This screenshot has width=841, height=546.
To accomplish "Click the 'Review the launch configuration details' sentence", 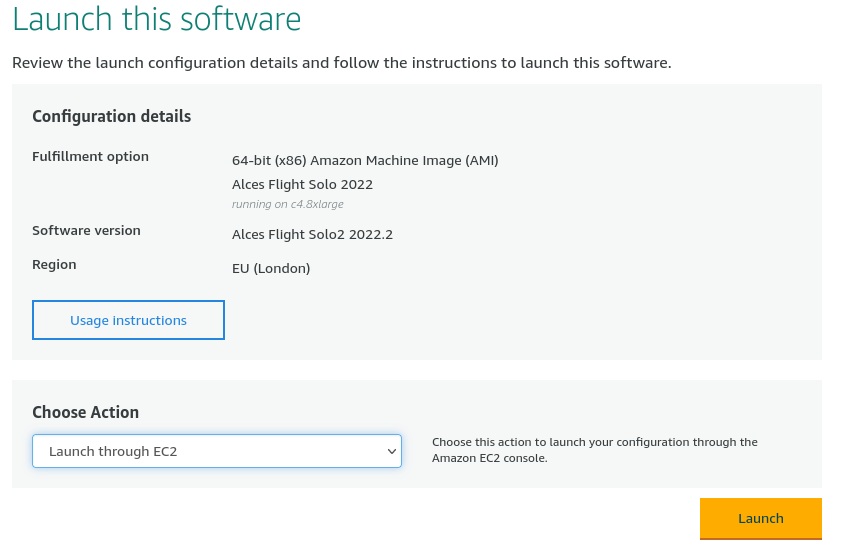I will pyautogui.click(x=342, y=63).
